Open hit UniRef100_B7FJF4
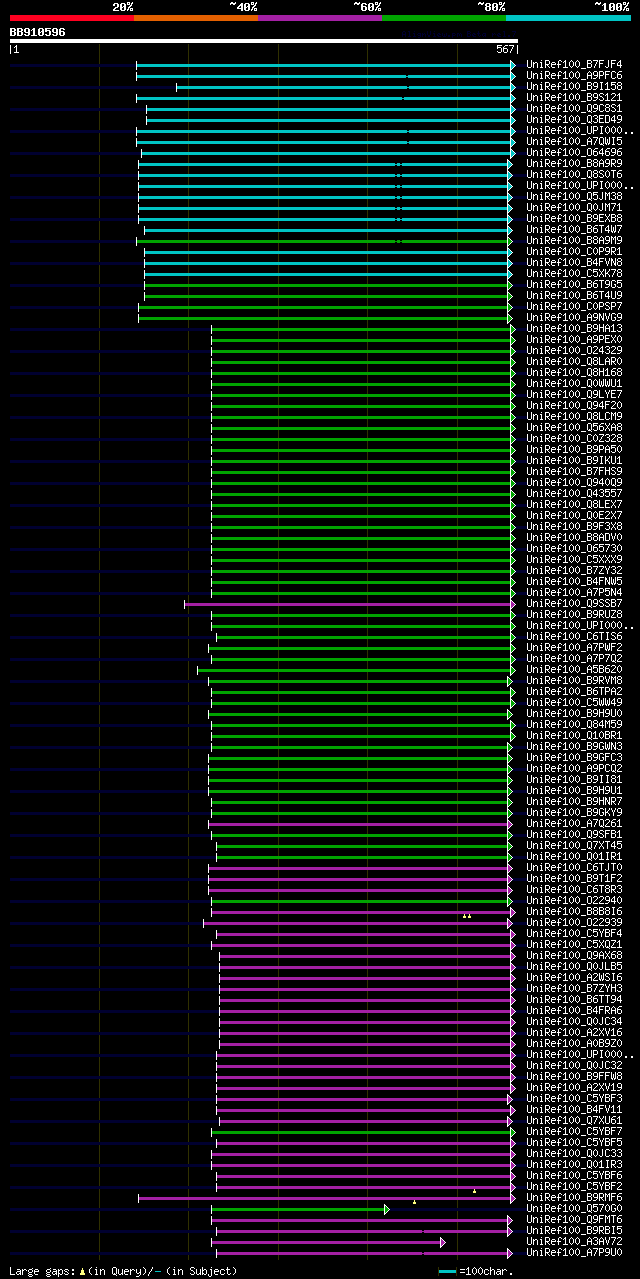This screenshot has width=640, height=1279. [x=574, y=64]
